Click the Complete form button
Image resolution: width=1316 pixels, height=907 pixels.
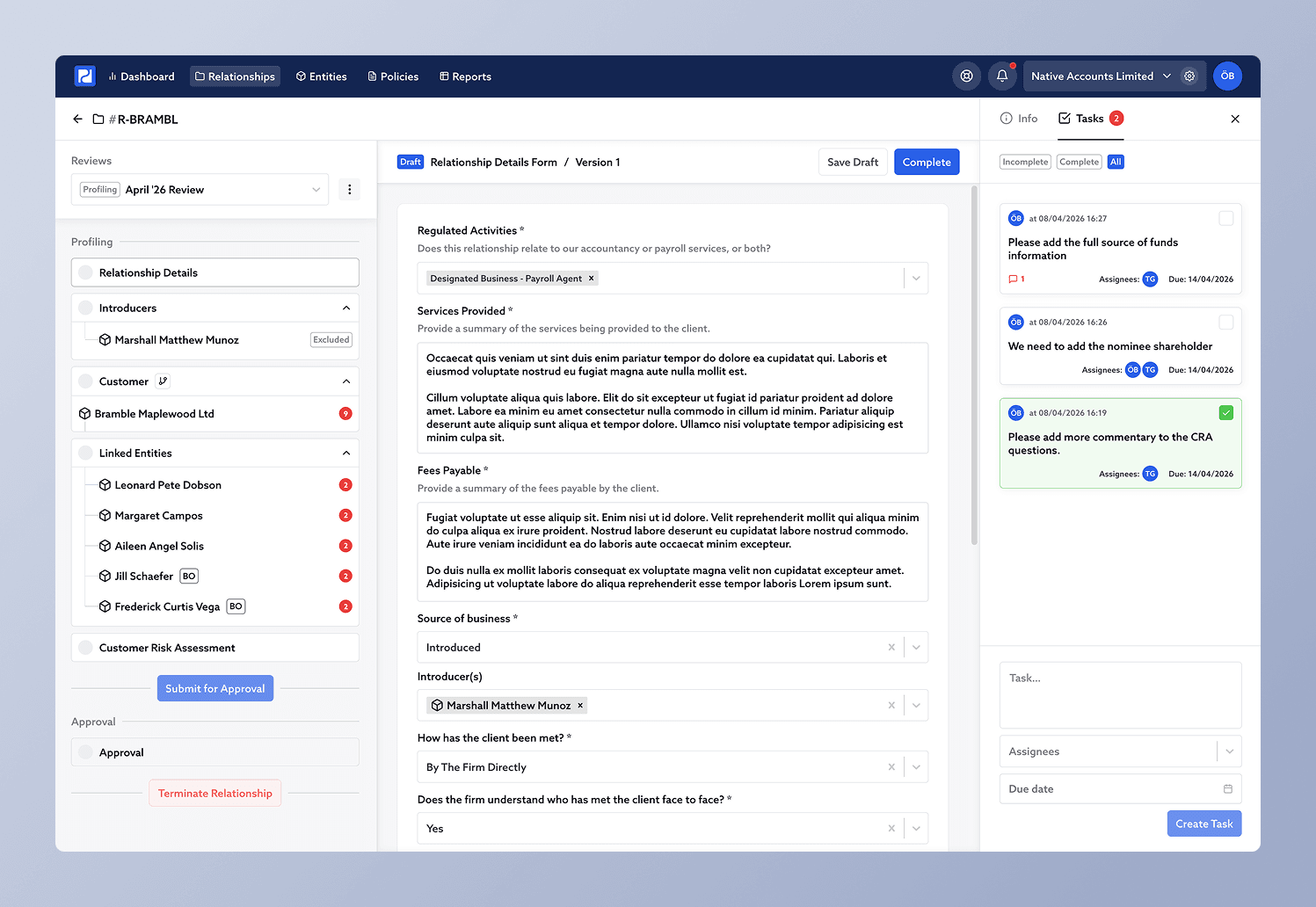(927, 162)
